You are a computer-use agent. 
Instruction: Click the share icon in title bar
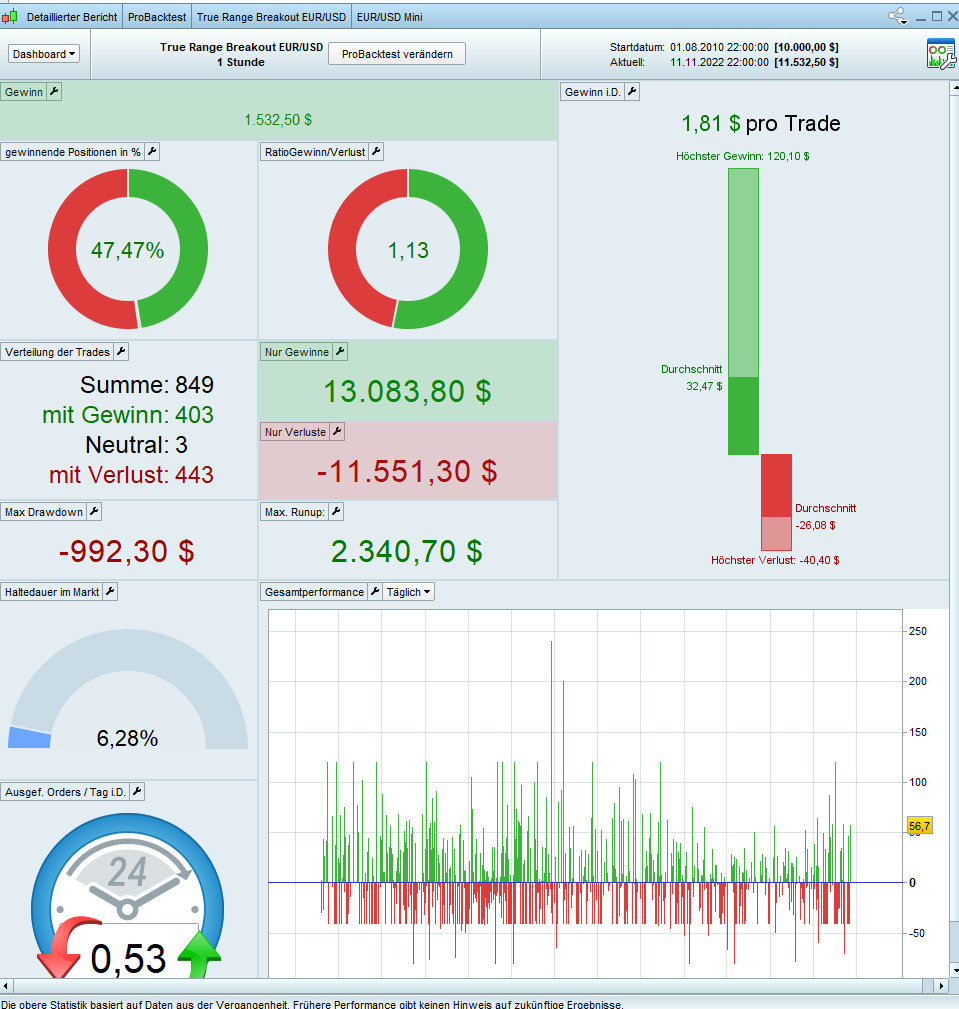[897, 17]
